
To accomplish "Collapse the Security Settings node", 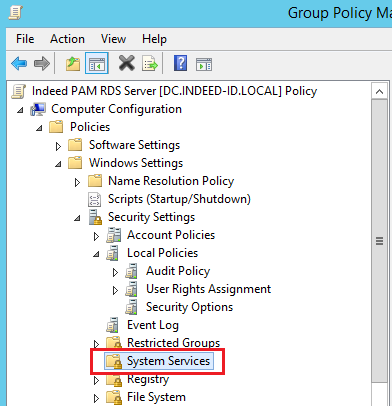I will pyautogui.click(x=77, y=219).
